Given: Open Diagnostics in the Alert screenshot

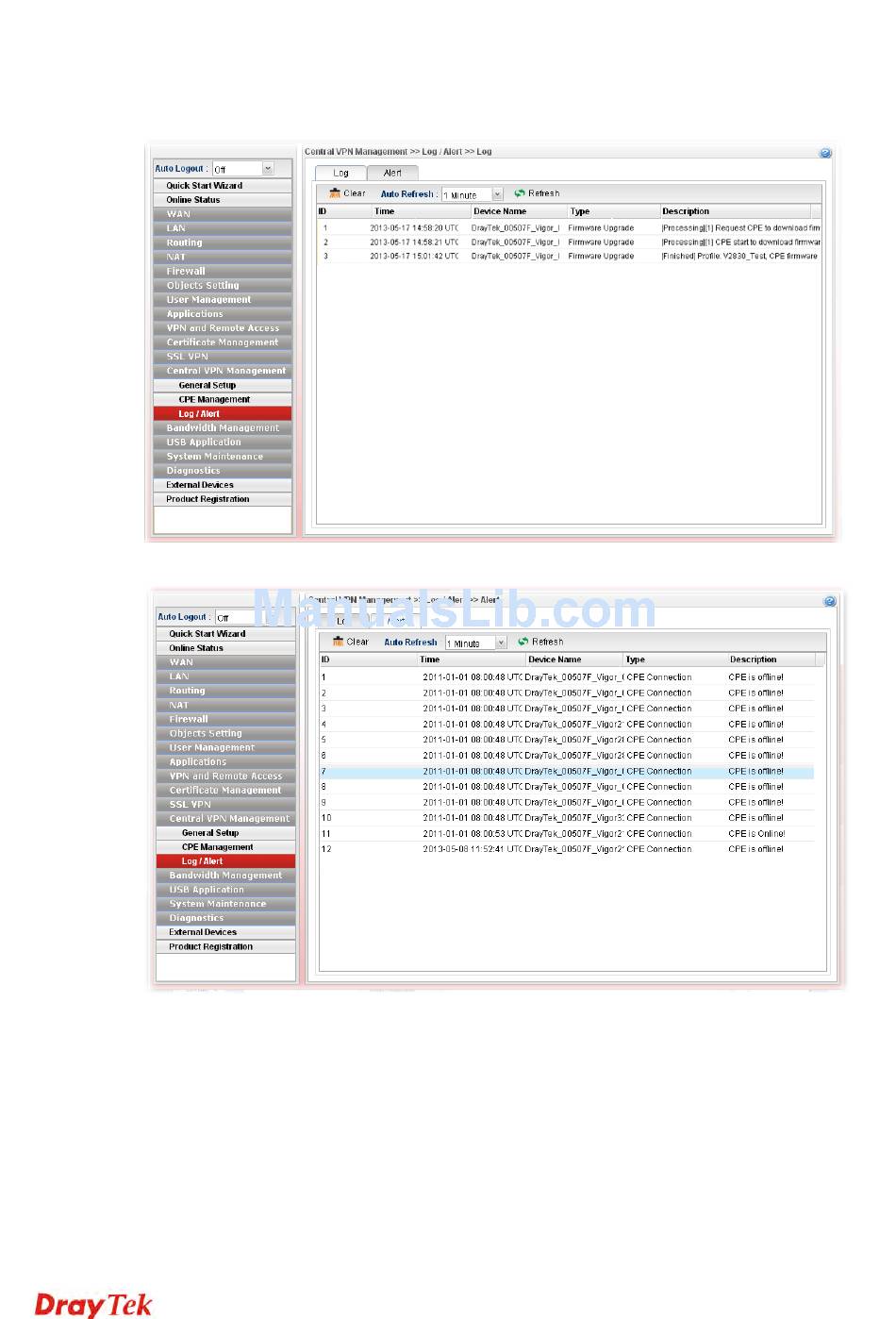Looking at the screenshot, I should coord(225,918).
